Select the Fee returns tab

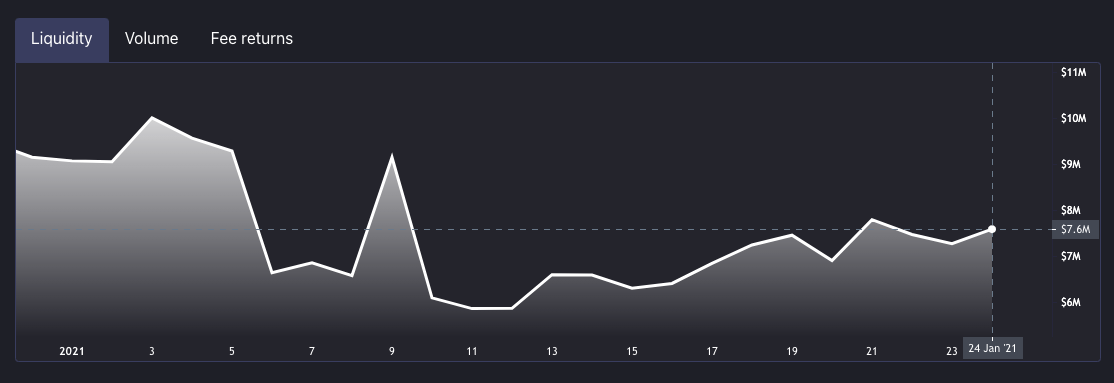(252, 39)
